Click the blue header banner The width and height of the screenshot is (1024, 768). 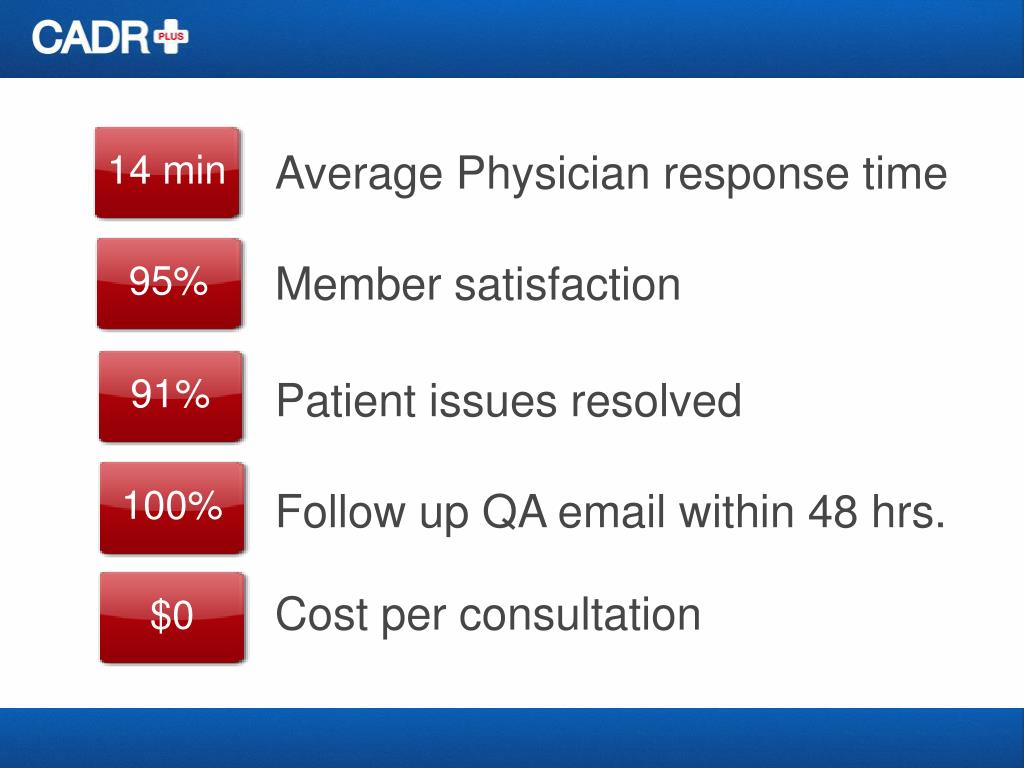[512, 39]
